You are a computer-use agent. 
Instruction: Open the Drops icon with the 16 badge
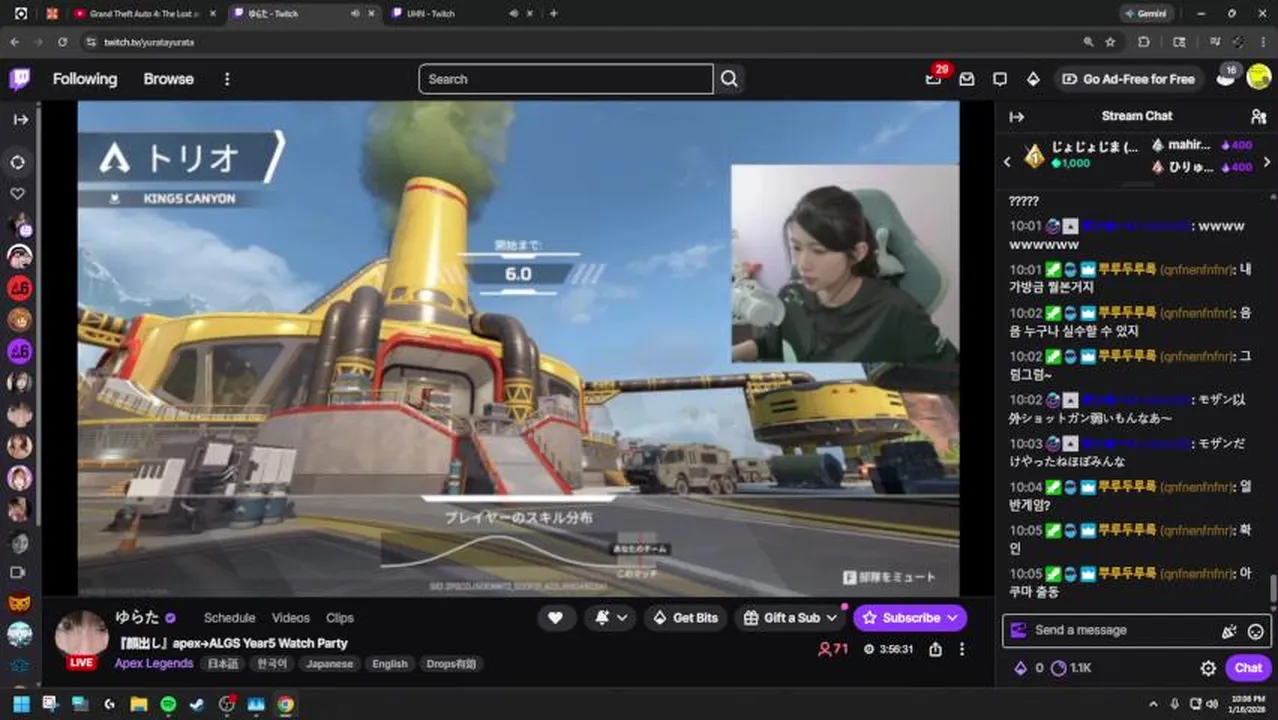point(1225,79)
